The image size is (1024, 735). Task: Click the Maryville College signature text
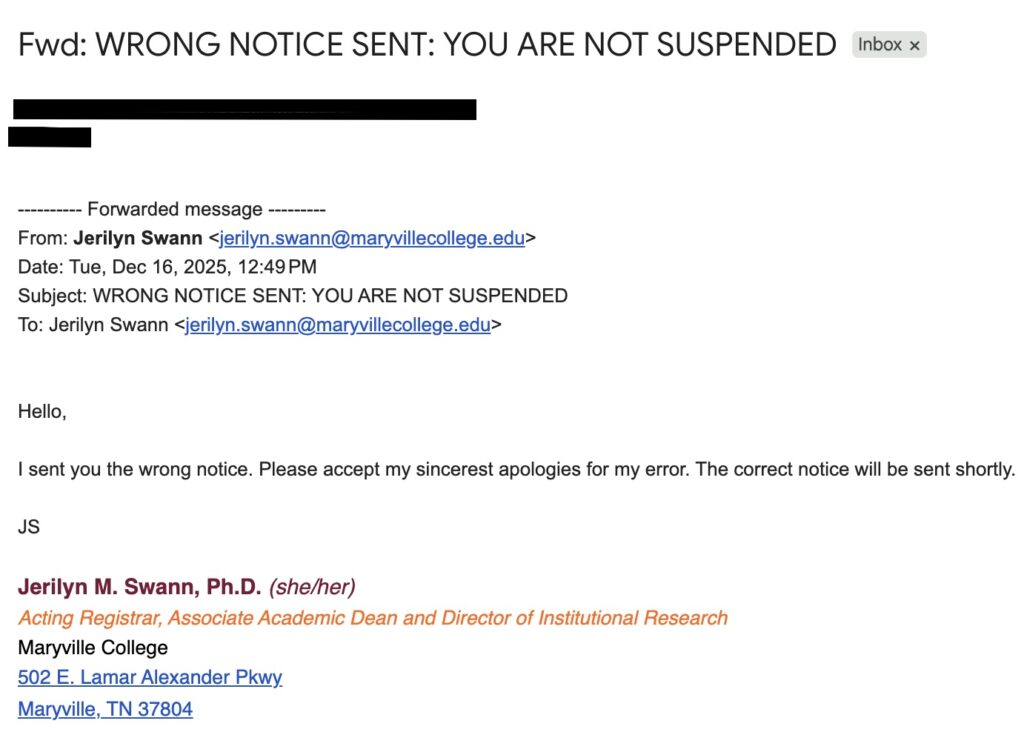point(93,647)
